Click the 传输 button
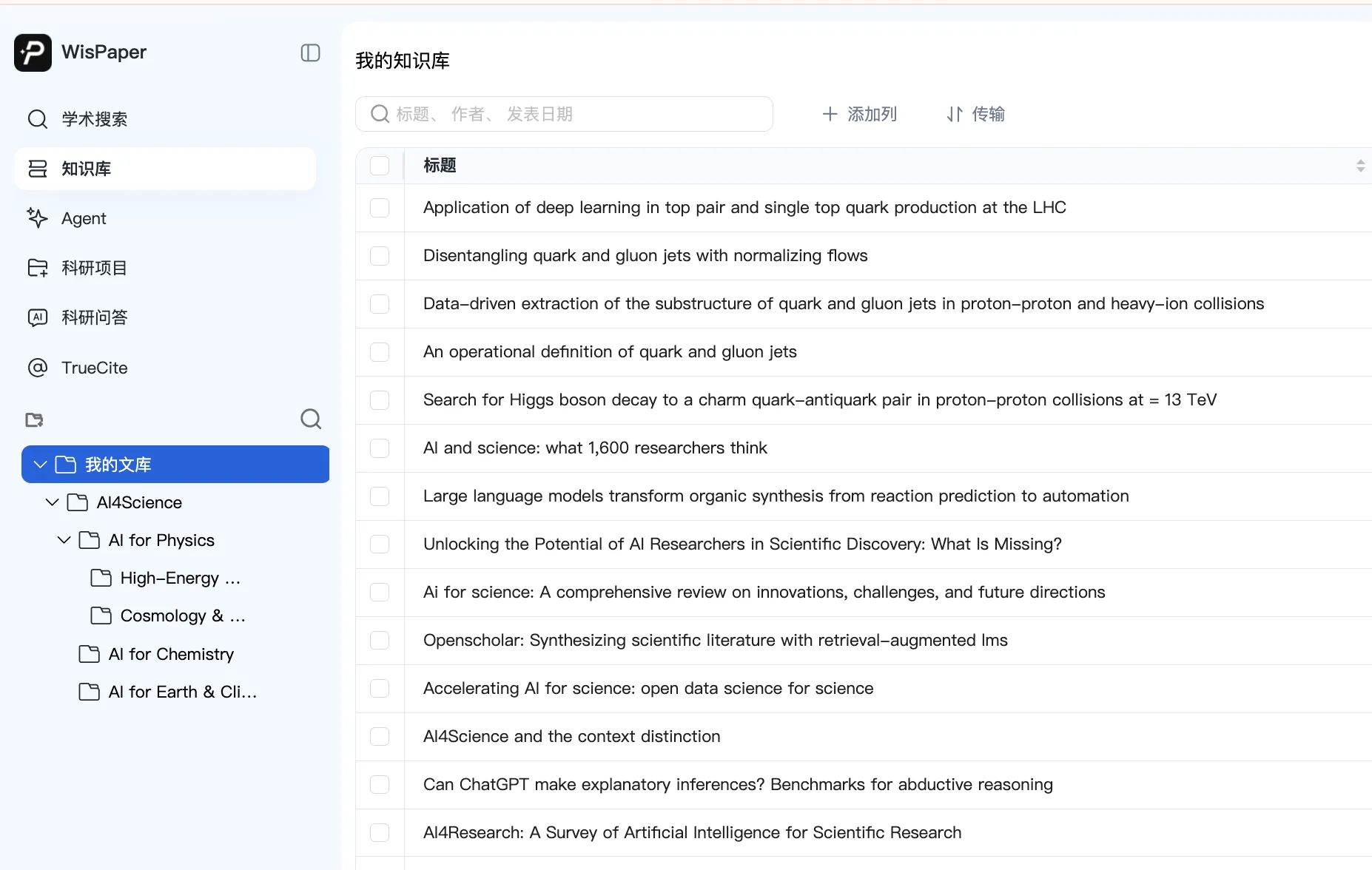 click(x=976, y=114)
